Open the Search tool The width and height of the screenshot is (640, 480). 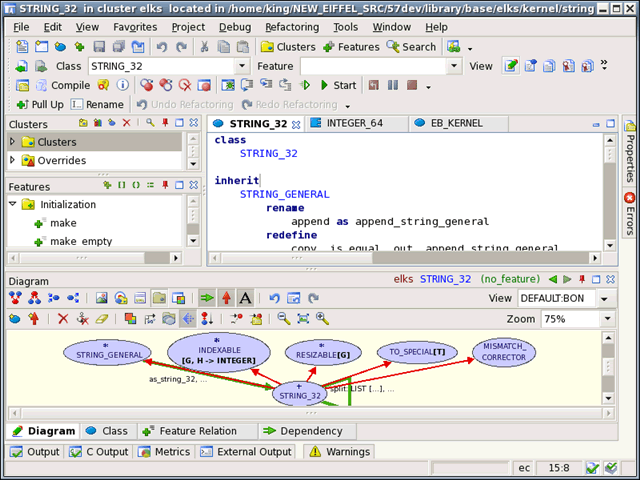point(411,47)
